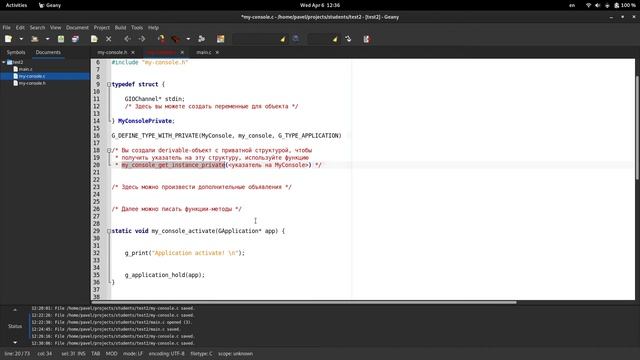The height and width of the screenshot is (360, 640).
Task: Quit Geany with toolbar exit icon
Action: click(367, 39)
